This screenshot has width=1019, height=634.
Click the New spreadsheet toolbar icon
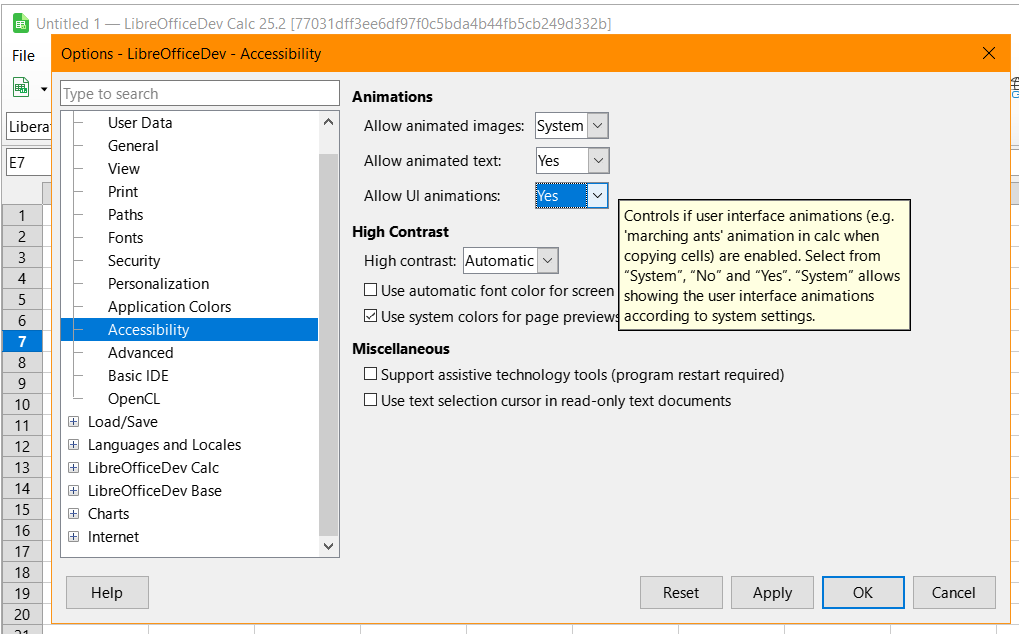pos(21,86)
